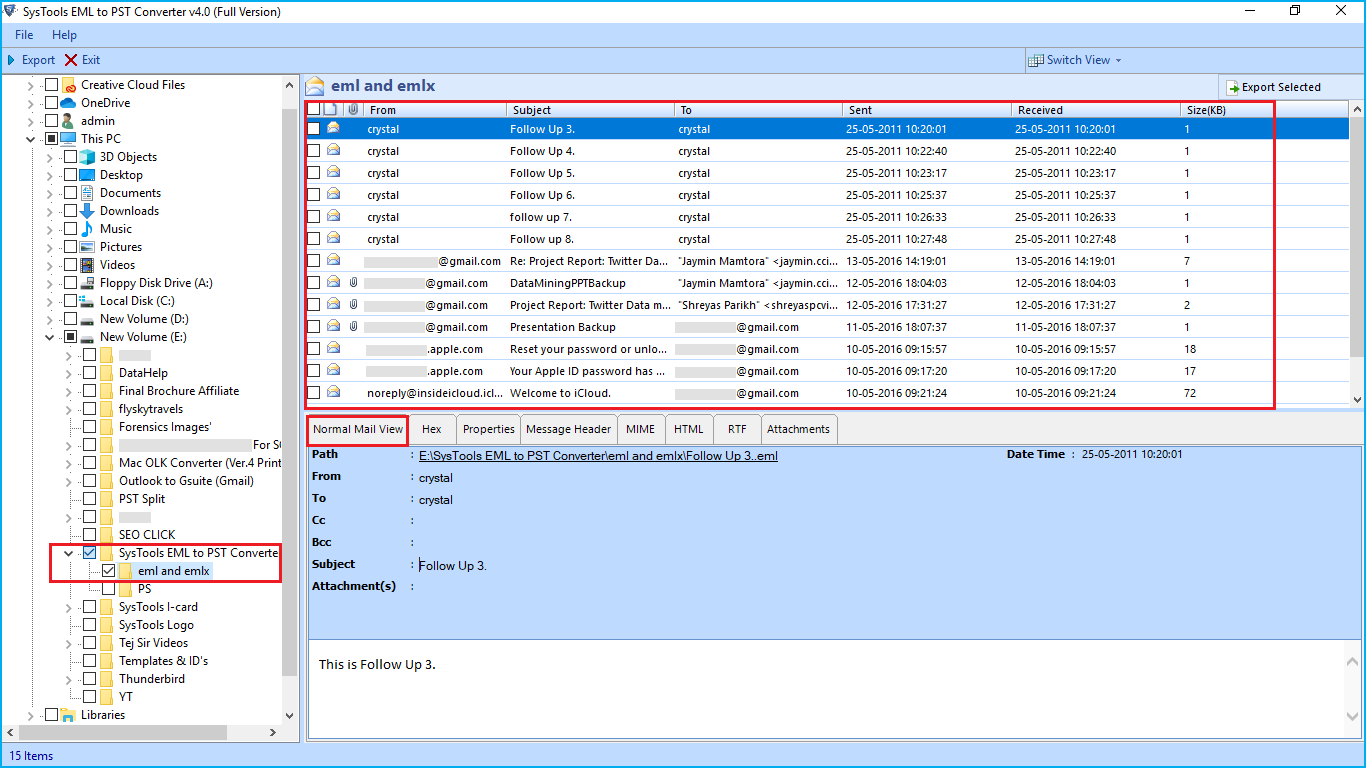Sort emails by the Subject column
Screen dimensions: 1366x768
tap(590, 110)
